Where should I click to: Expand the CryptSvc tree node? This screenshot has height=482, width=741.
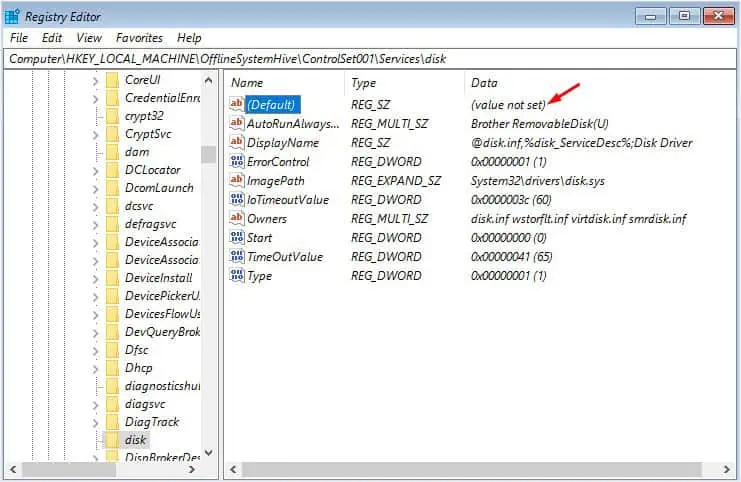point(95,135)
